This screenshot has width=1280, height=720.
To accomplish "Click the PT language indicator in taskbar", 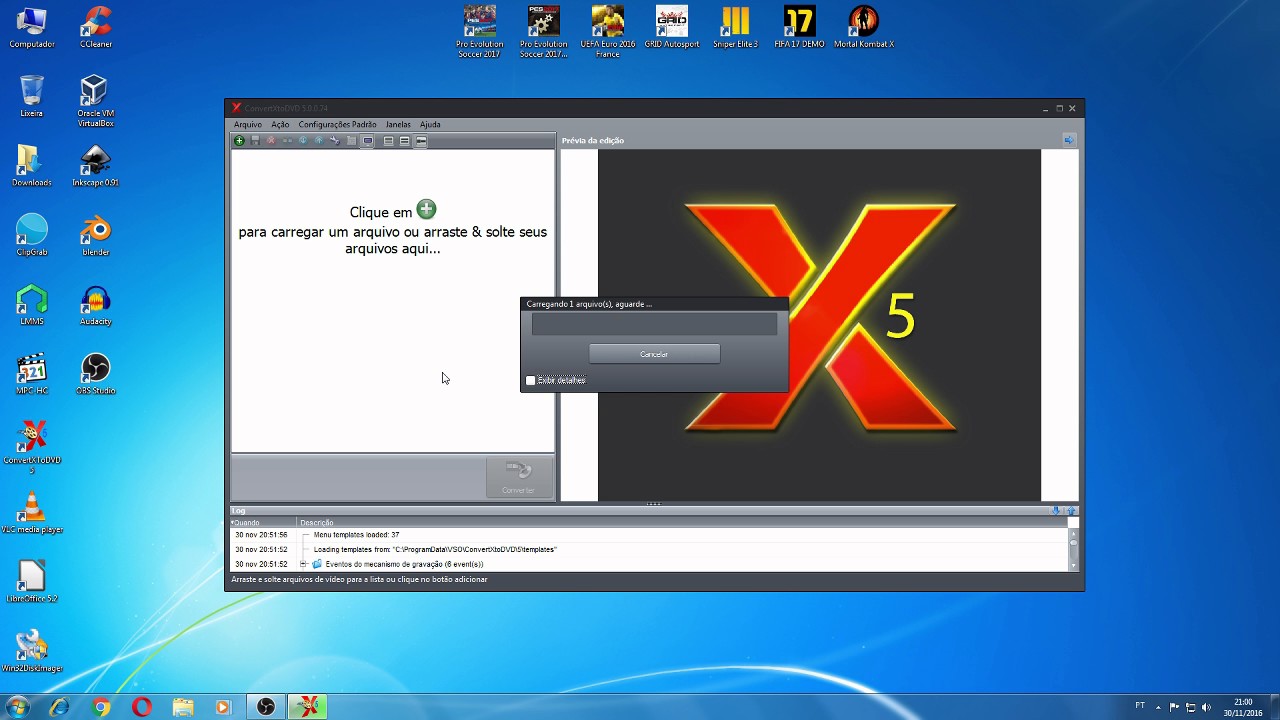I will [x=1140, y=706].
